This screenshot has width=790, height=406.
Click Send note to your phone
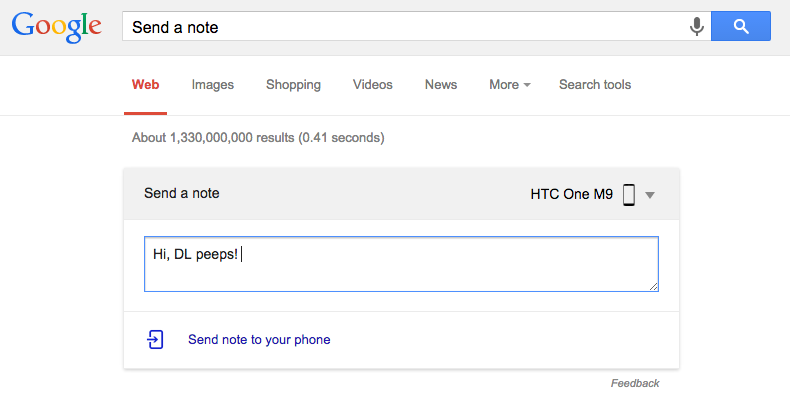pyautogui.click(x=259, y=340)
